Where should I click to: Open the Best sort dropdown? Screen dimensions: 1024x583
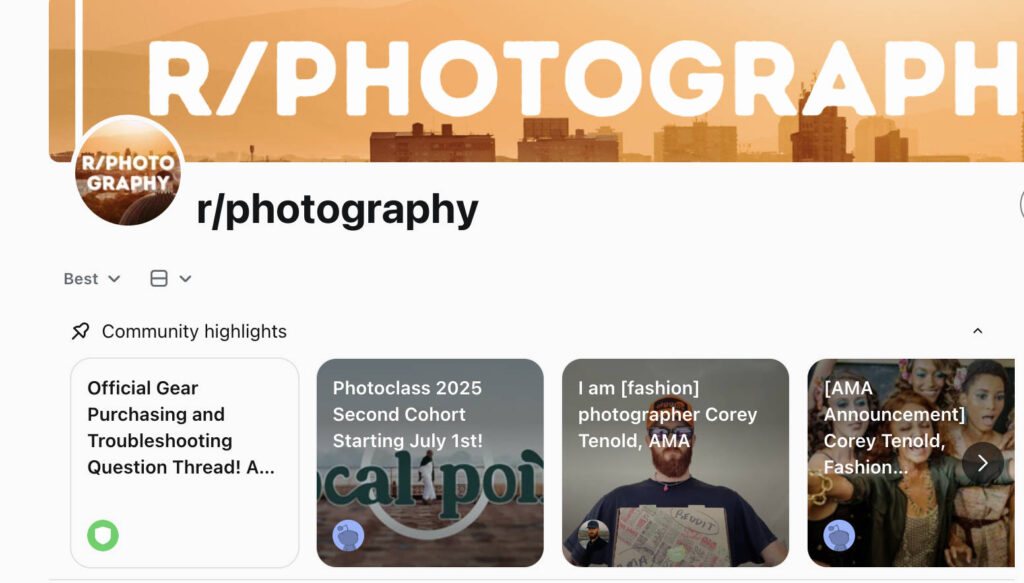92,279
